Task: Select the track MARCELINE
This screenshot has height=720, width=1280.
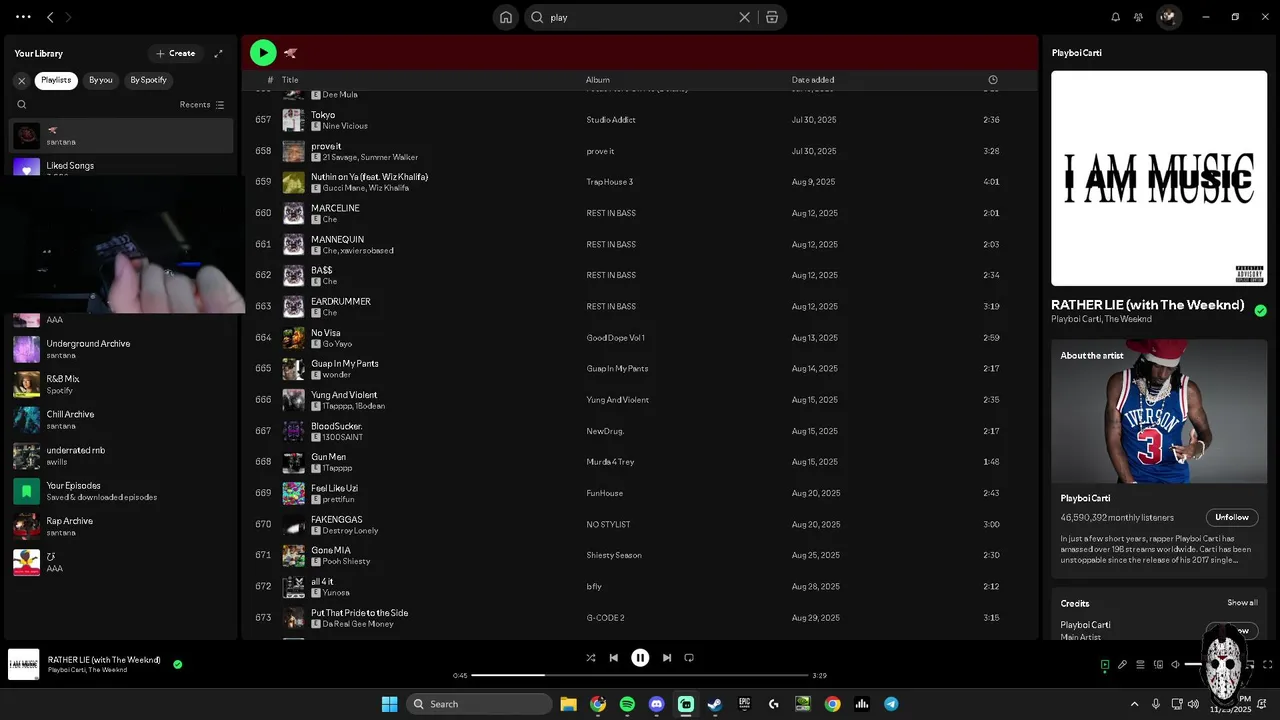Action: (x=640, y=213)
